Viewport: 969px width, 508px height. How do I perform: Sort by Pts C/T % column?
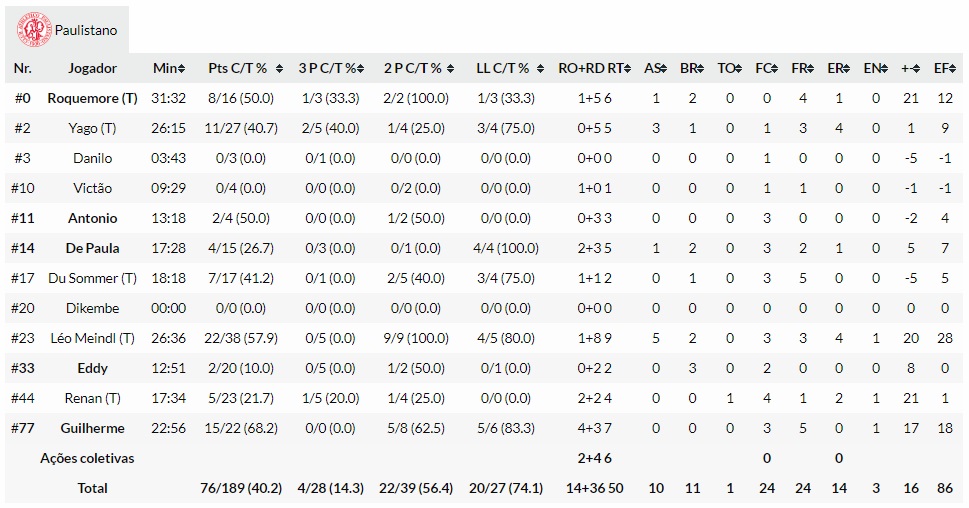(243, 68)
